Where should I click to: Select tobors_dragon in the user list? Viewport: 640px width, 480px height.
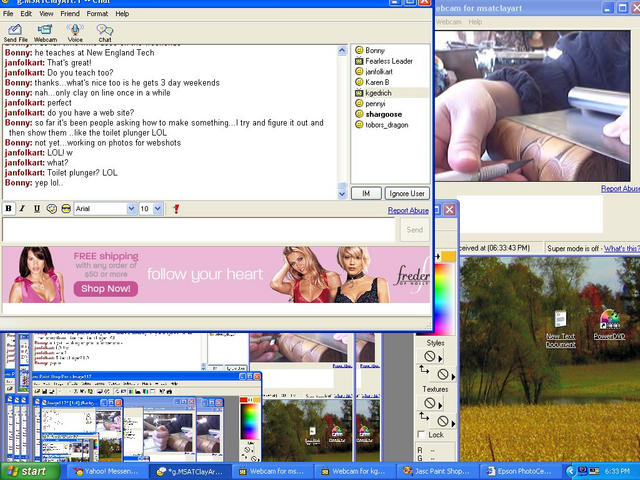tap(382, 124)
